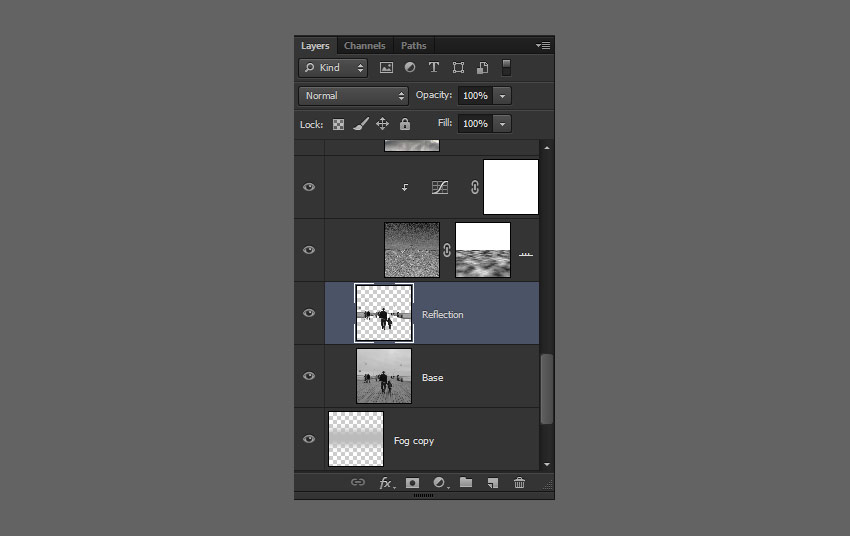850x536 pixels.
Task: Click the layer list scroll down arrow
Action: point(546,464)
